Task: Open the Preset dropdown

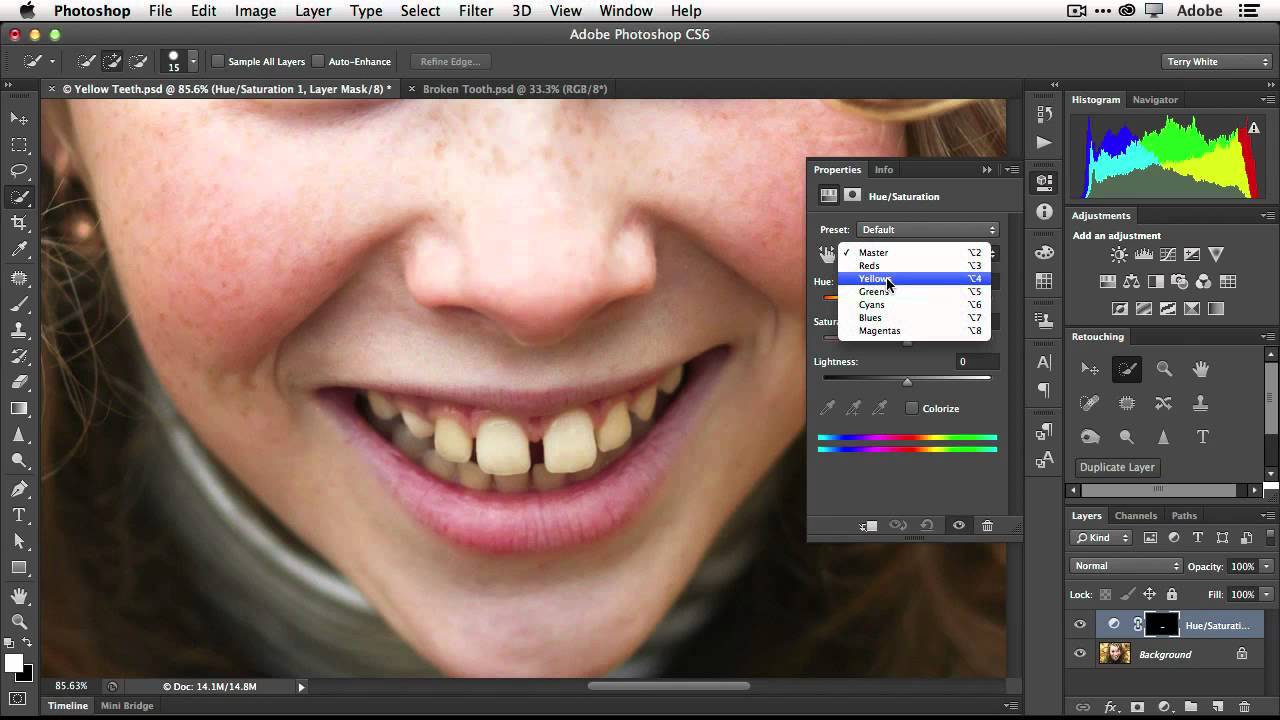Action: (928, 230)
